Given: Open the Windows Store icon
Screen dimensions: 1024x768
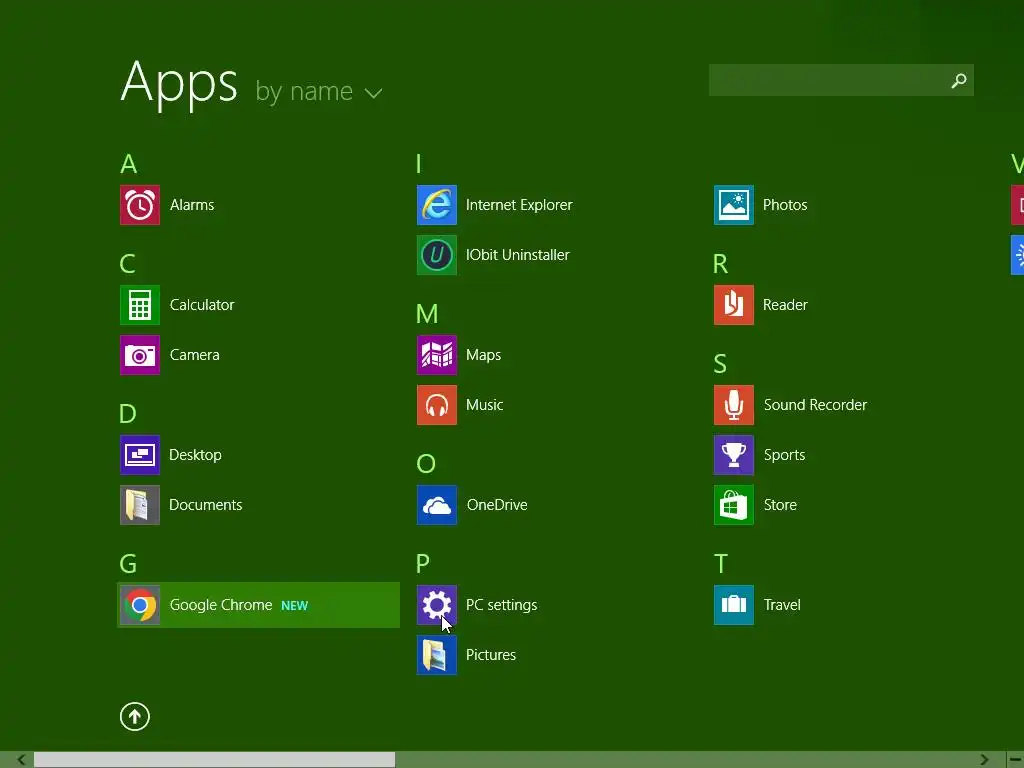Looking at the screenshot, I should (734, 505).
